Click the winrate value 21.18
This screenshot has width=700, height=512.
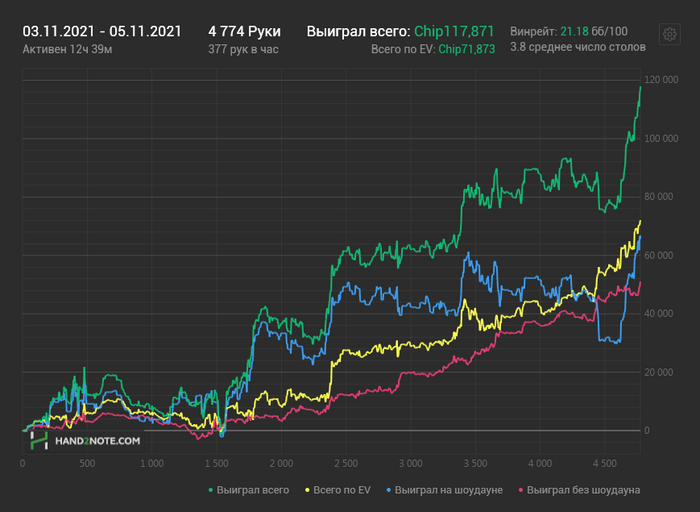tap(574, 32)
